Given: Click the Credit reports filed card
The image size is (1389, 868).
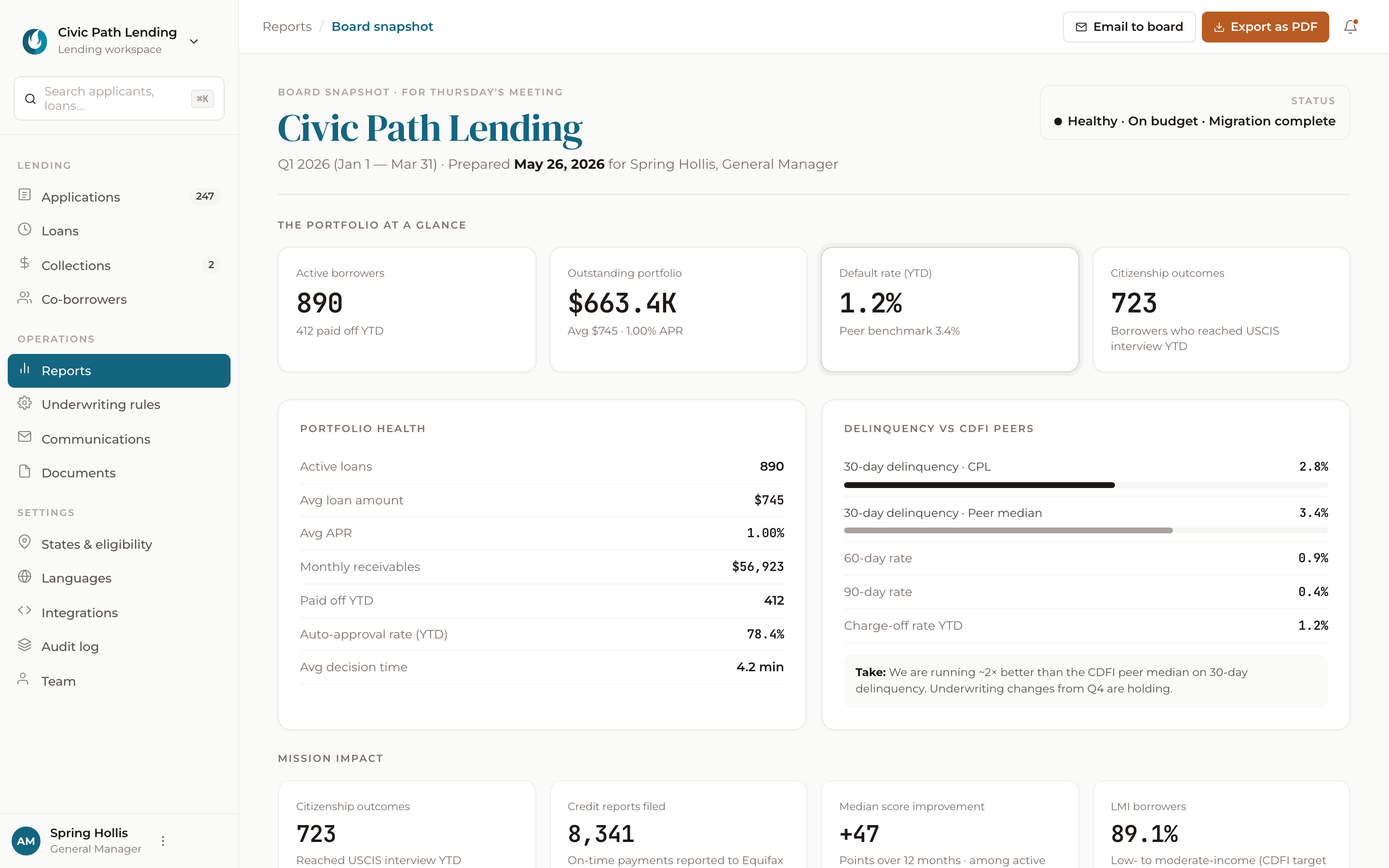Looking at the screenshot, I should coord(679,825).
